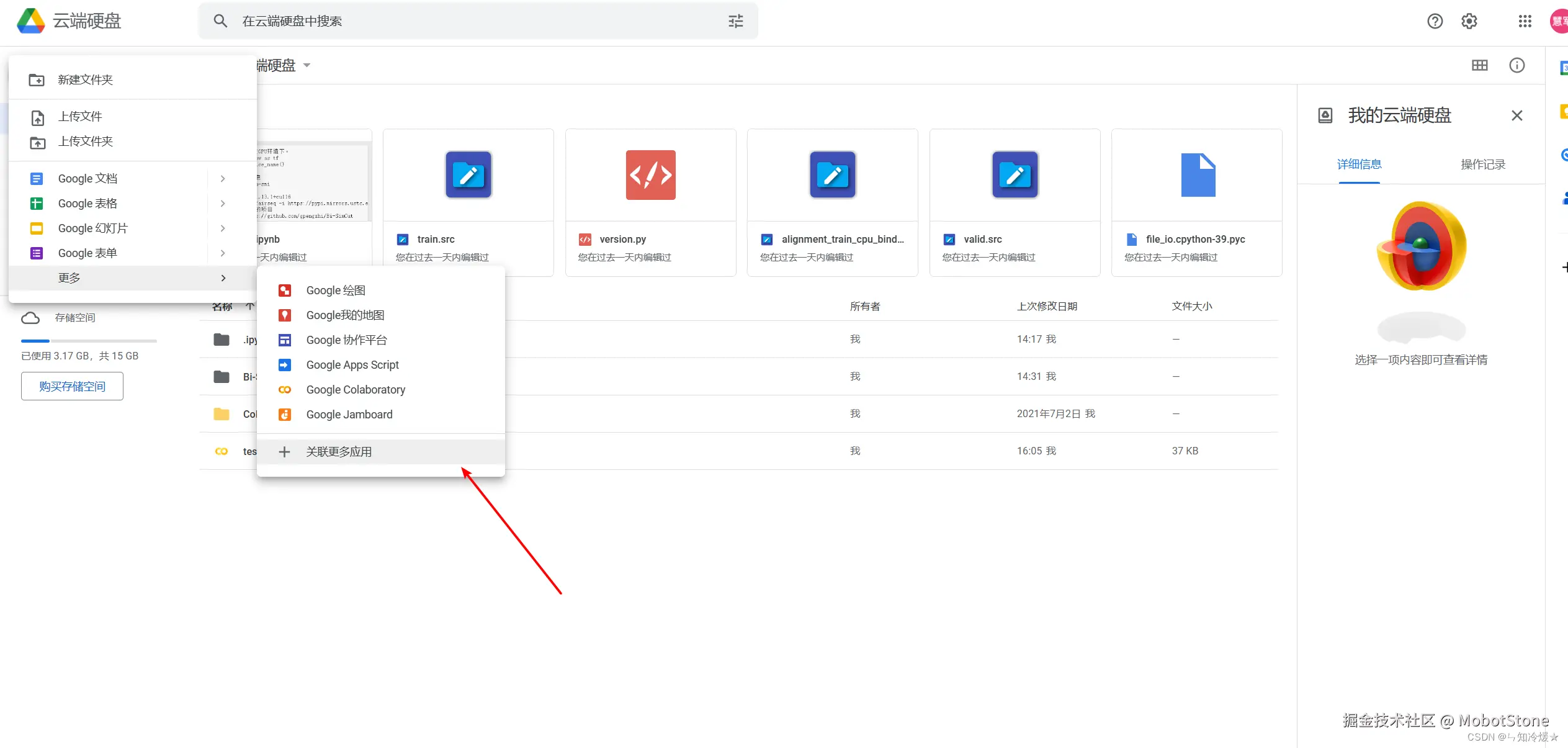1568x748 pixels.
Task: Choose Google Apps Script entry
Action: click(x=352, y=365)
